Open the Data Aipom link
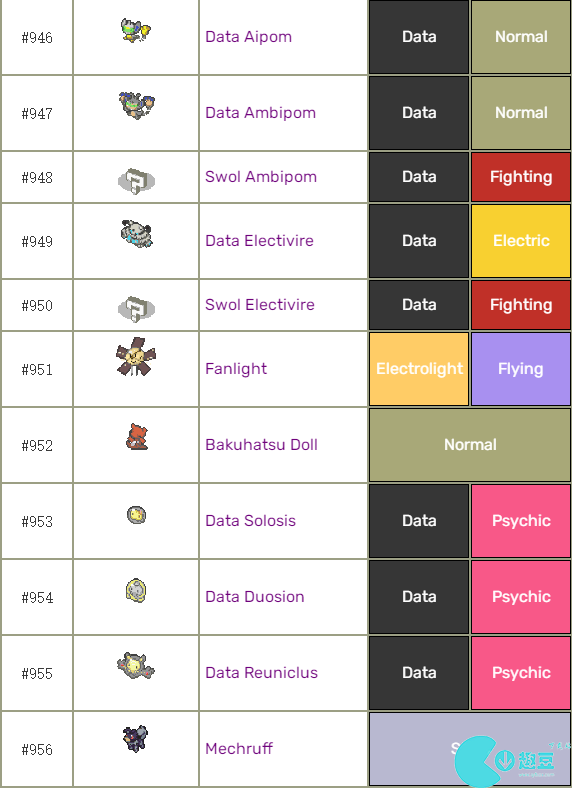 point(248,37)
